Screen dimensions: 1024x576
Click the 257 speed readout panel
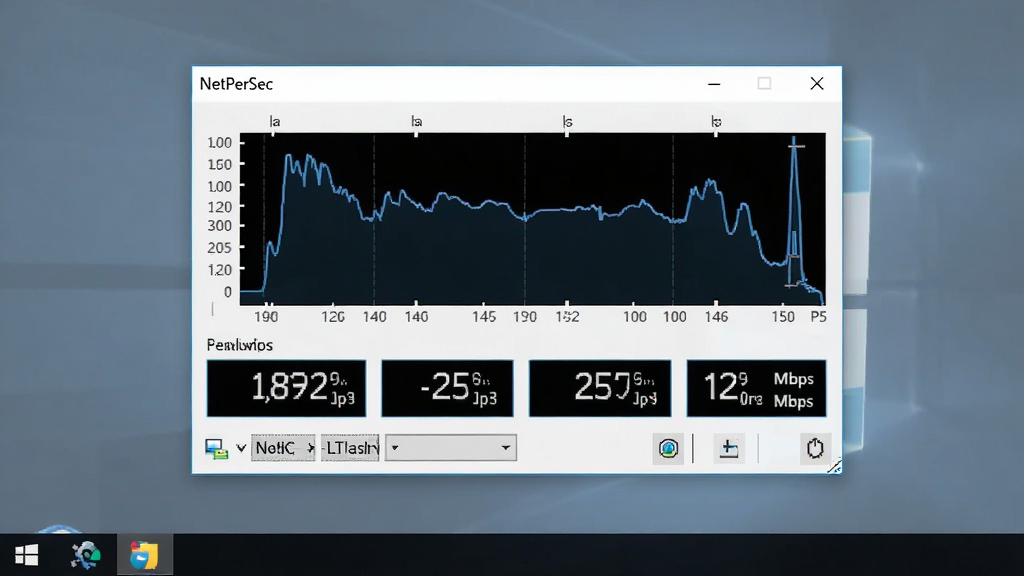(600, 389)
